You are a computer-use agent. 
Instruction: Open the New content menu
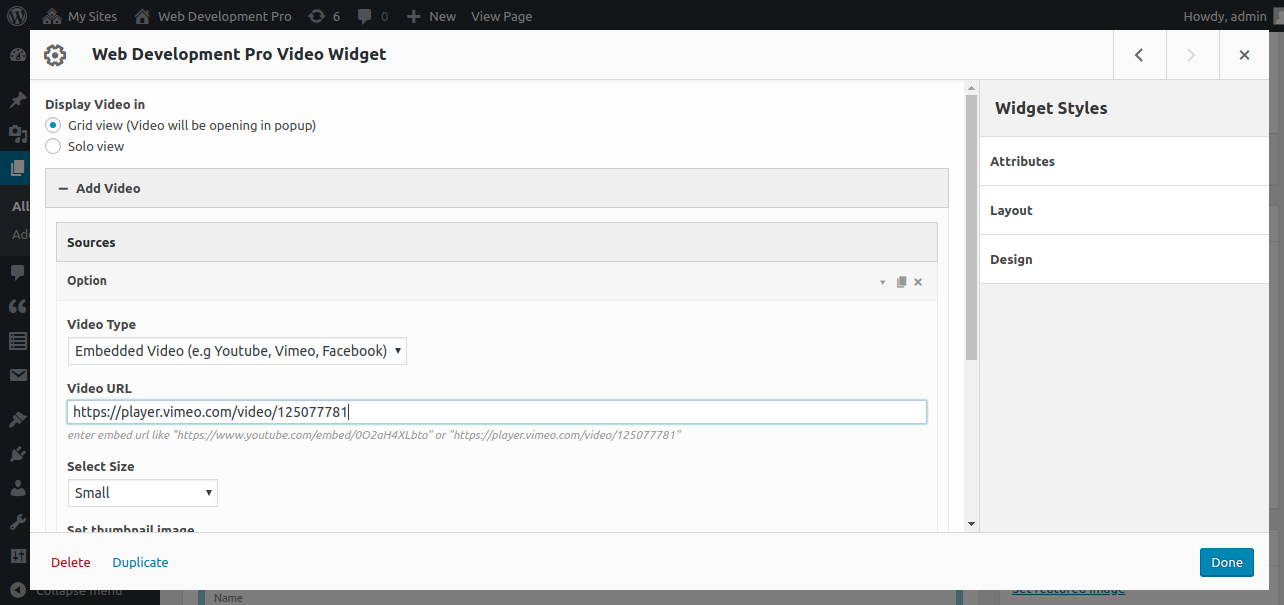pos(431,16)
